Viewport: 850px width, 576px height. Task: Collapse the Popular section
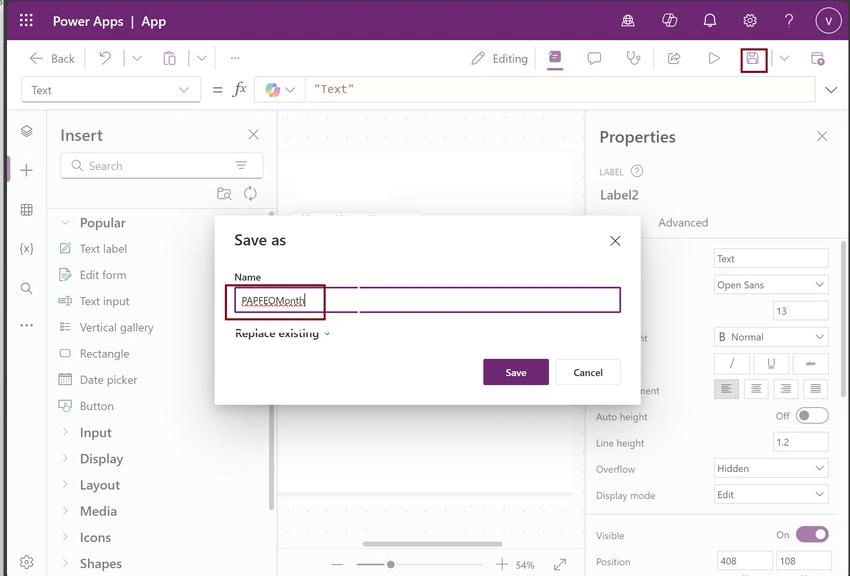click(x=65, y=223)
